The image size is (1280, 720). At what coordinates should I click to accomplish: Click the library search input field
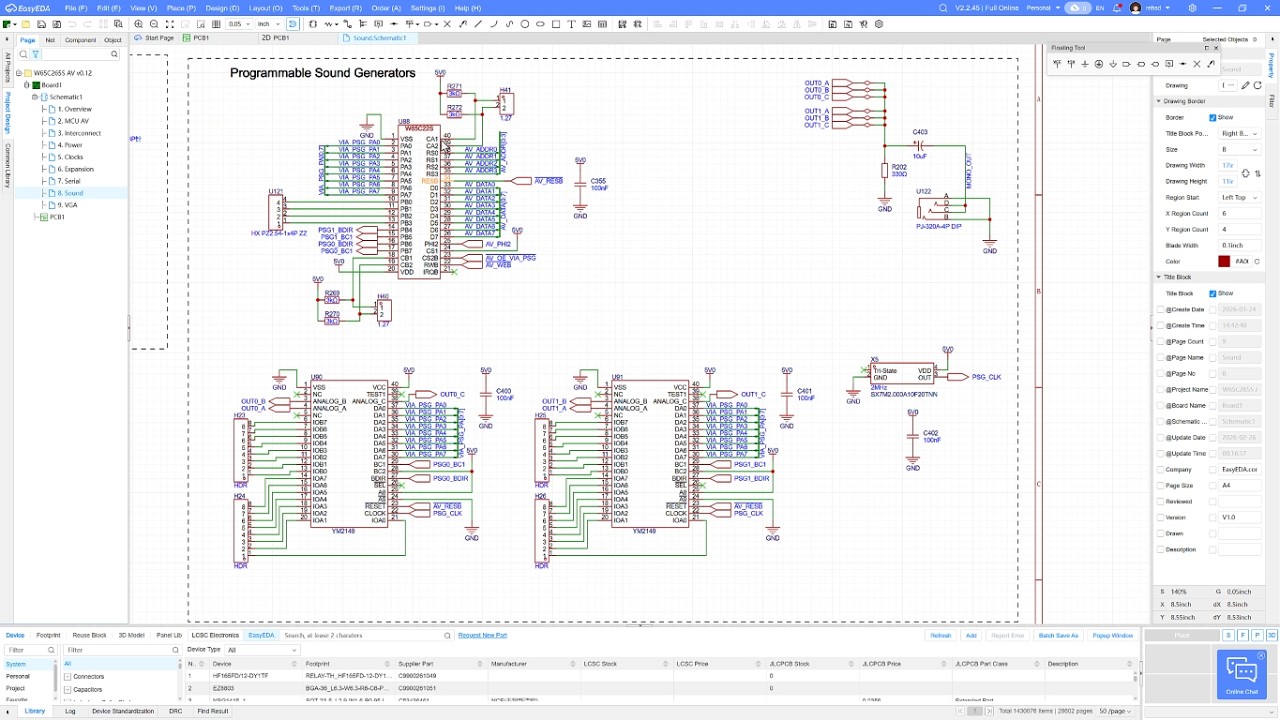(360, 635)
